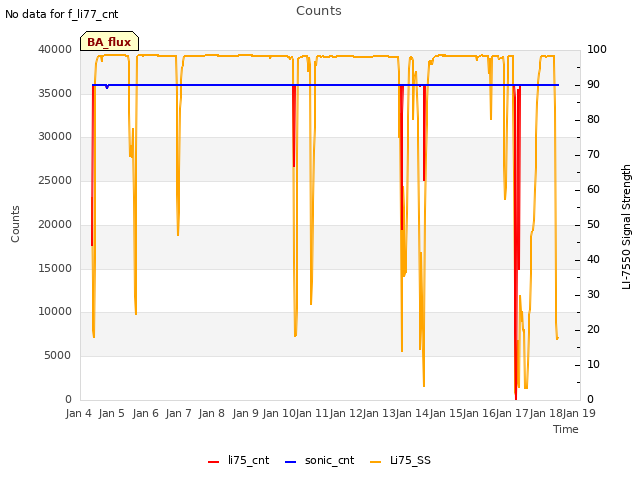Click the 40 right-axis label
This screenshot has height=480, width=640.
click(593, 260)
